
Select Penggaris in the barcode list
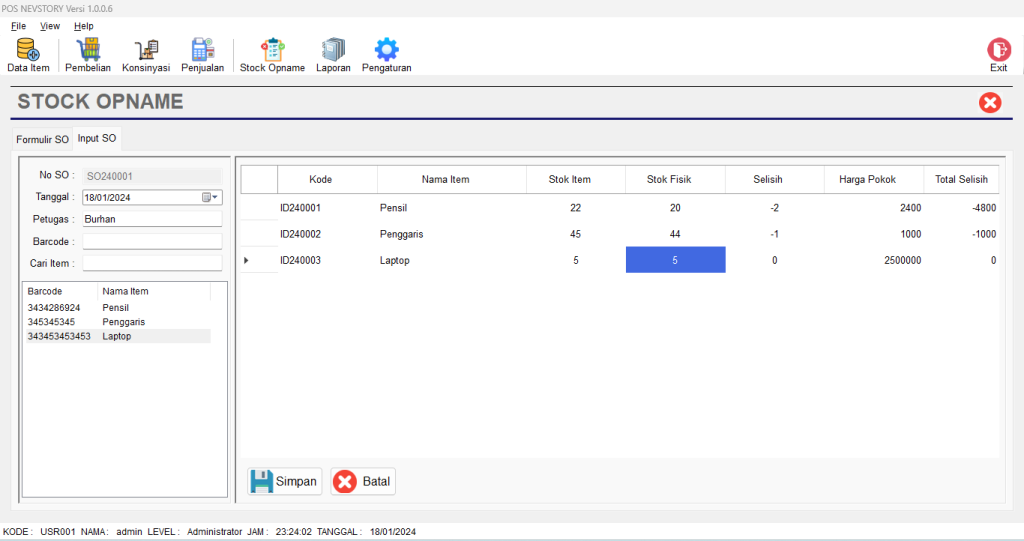click(x=123, y=322)
